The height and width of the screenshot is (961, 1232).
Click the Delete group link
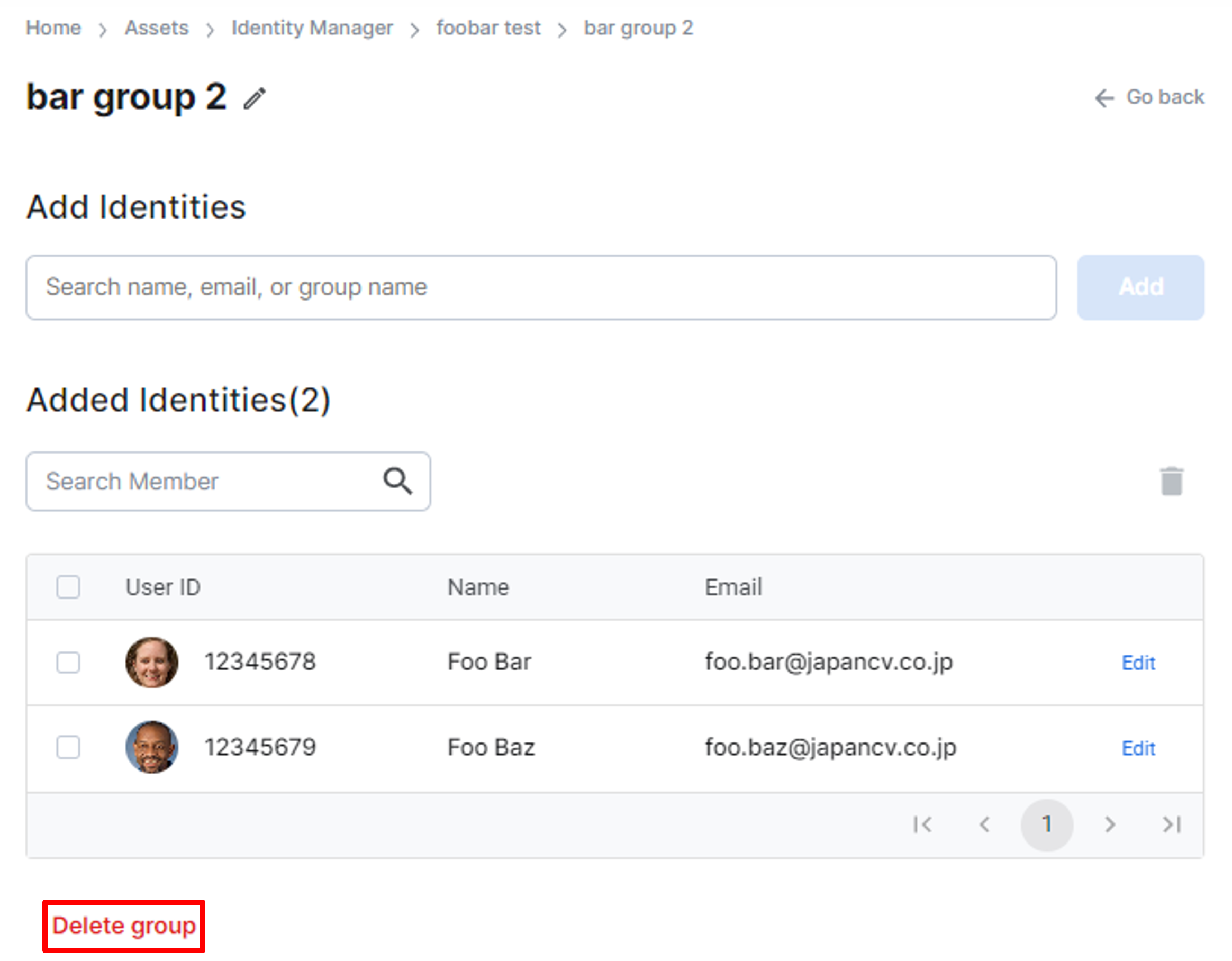tap(124, 926)
